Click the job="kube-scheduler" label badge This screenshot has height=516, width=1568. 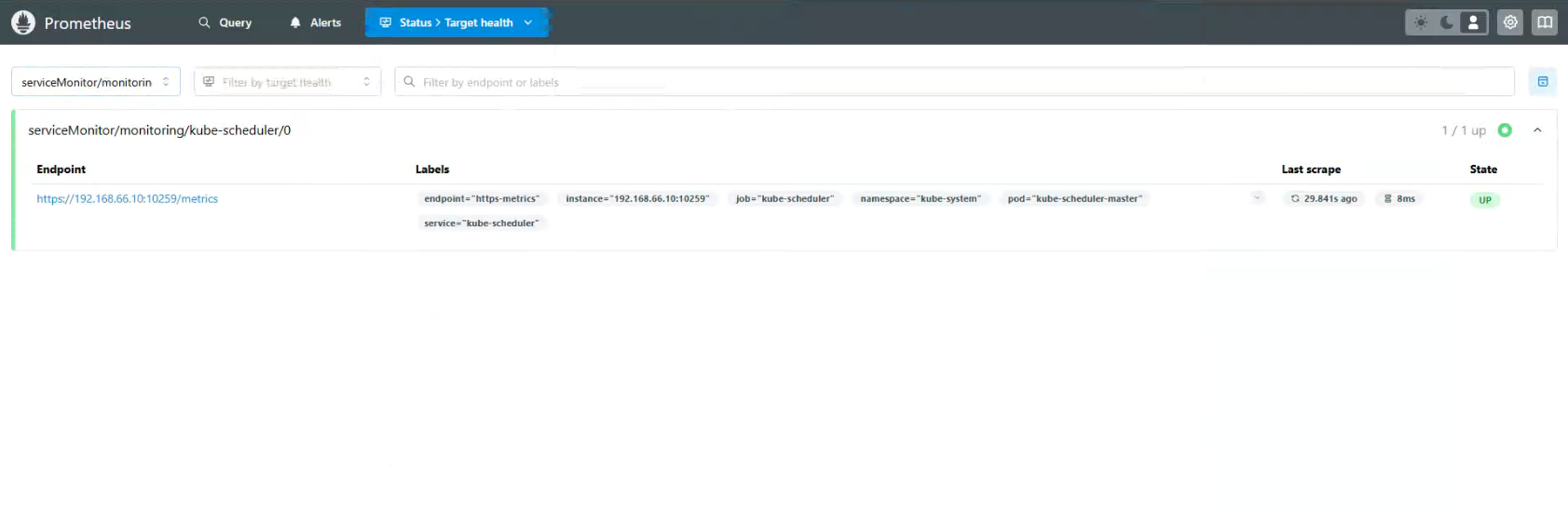(x=784, y=198)
